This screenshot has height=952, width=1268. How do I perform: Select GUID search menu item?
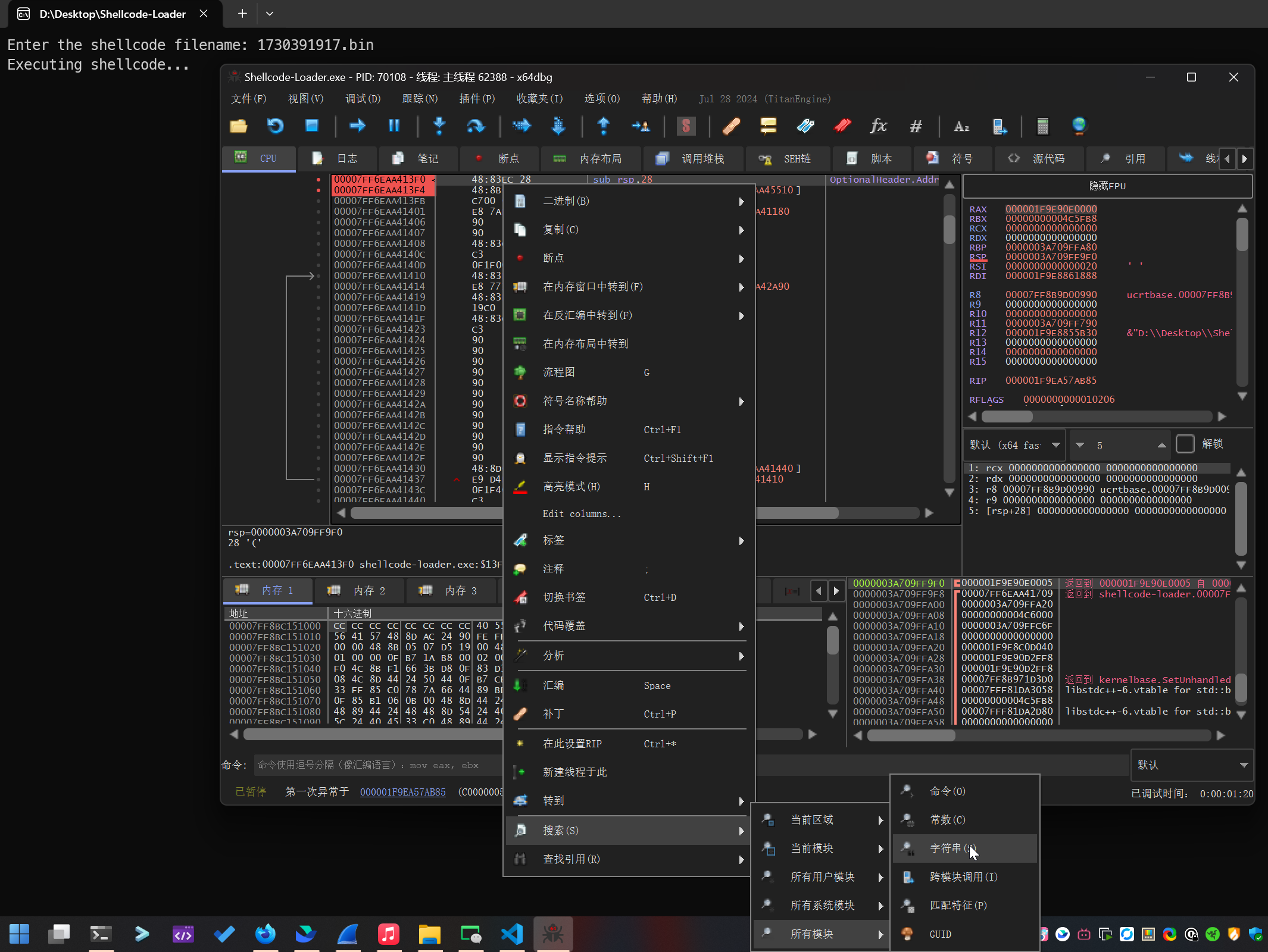click(964, 934)
